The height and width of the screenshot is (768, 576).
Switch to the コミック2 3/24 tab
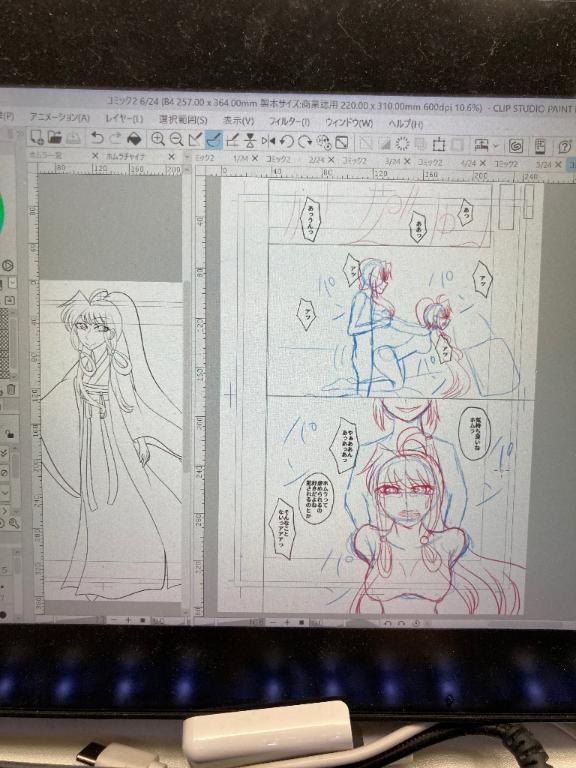tap(376, 161)
